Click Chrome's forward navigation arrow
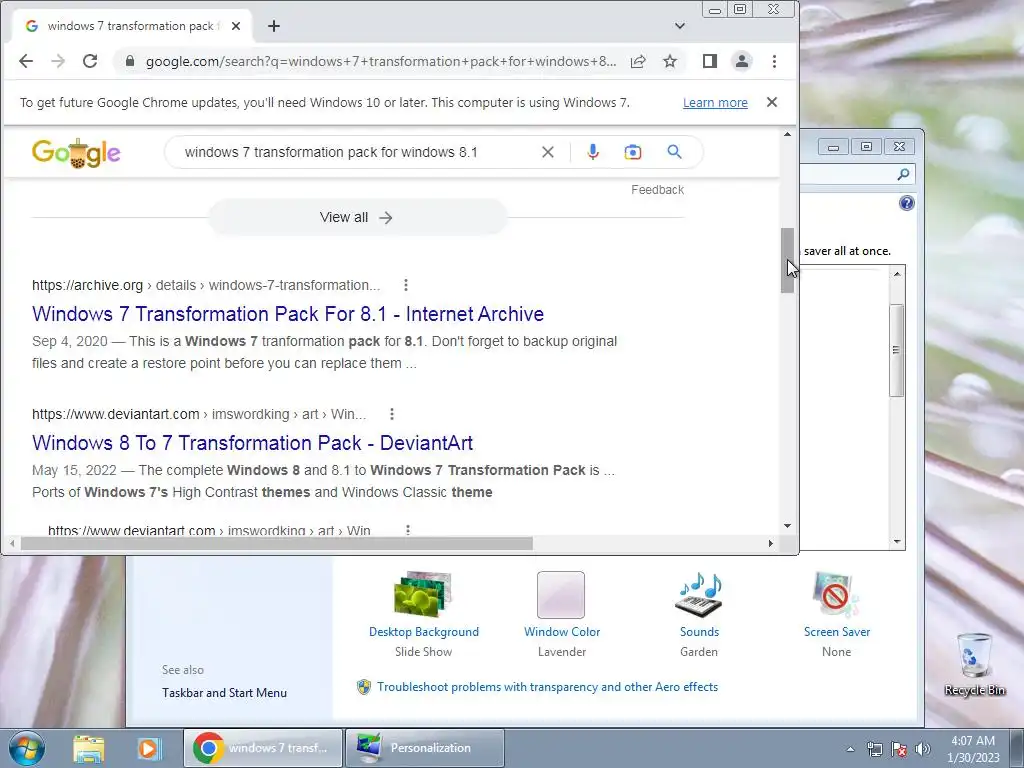This screenshot has height=768, width=1024. (x=58, y=61)
